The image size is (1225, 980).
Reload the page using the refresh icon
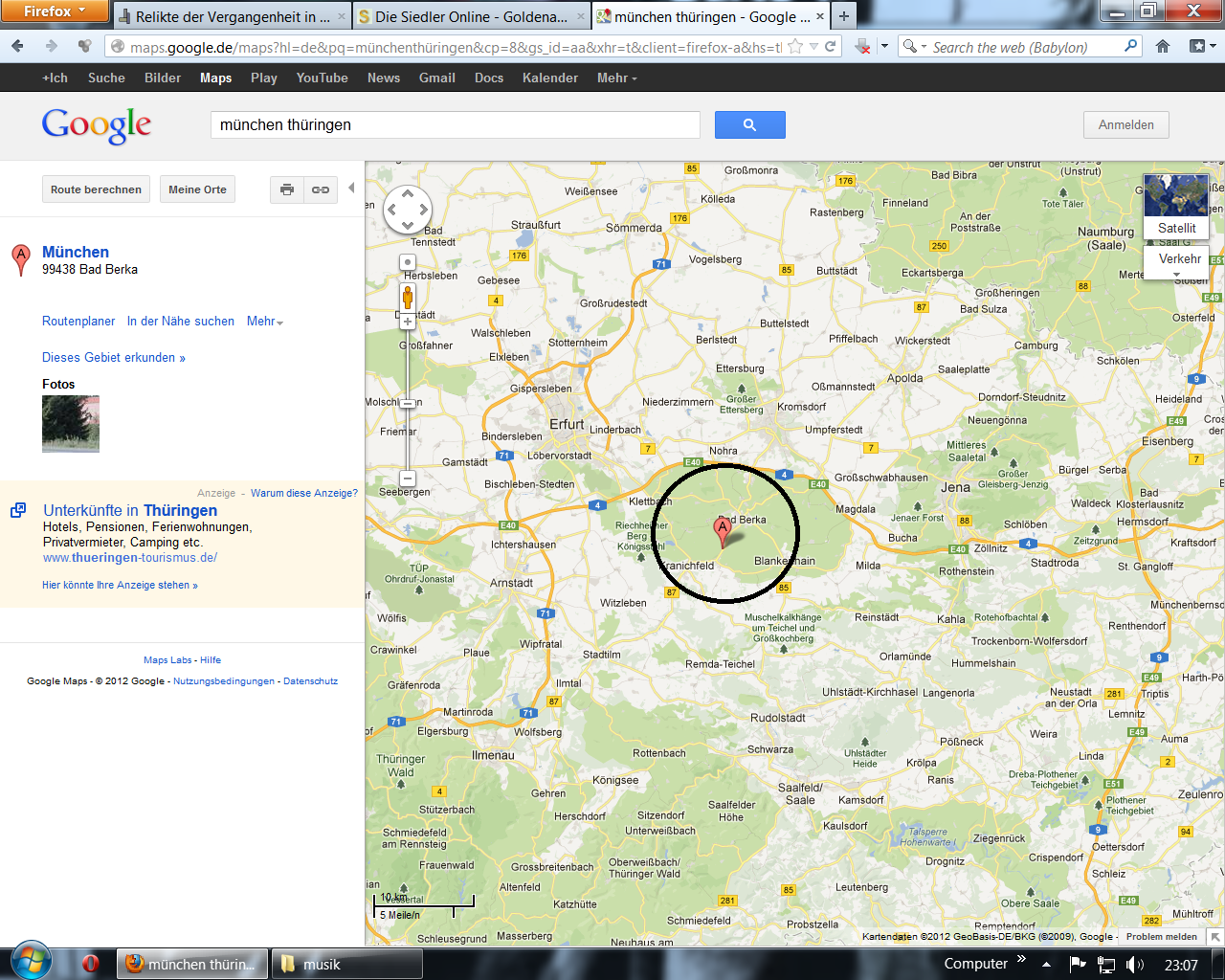pyautogui.click(x=831, y=47)
